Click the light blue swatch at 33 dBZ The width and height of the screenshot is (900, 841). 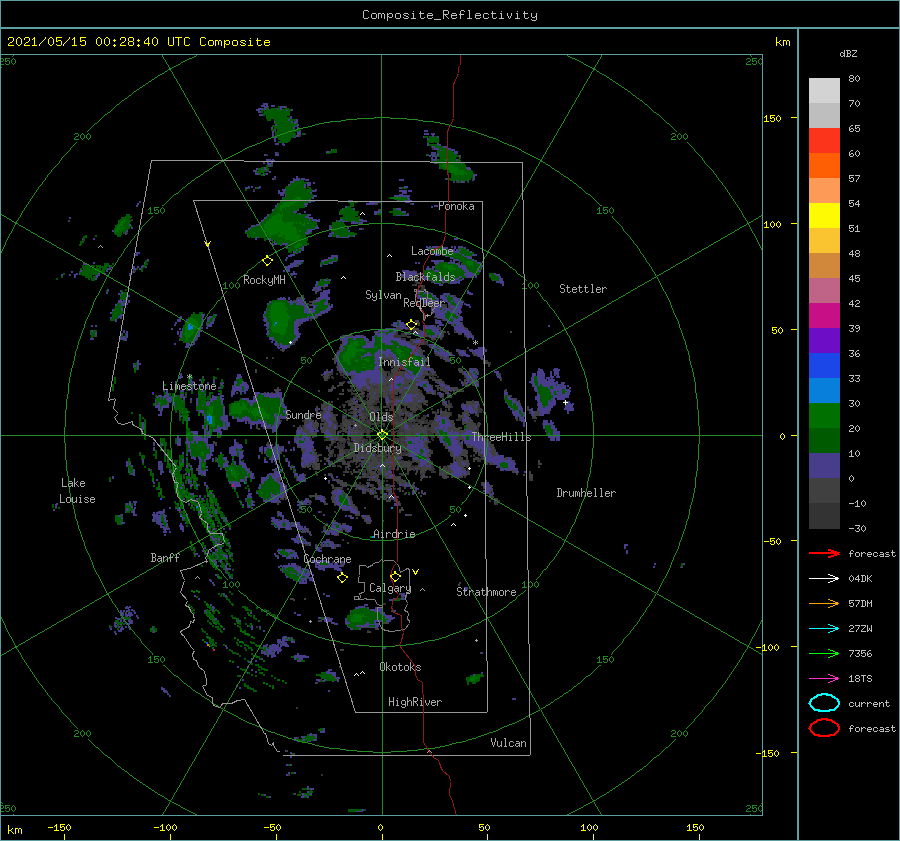coord(824,391)
